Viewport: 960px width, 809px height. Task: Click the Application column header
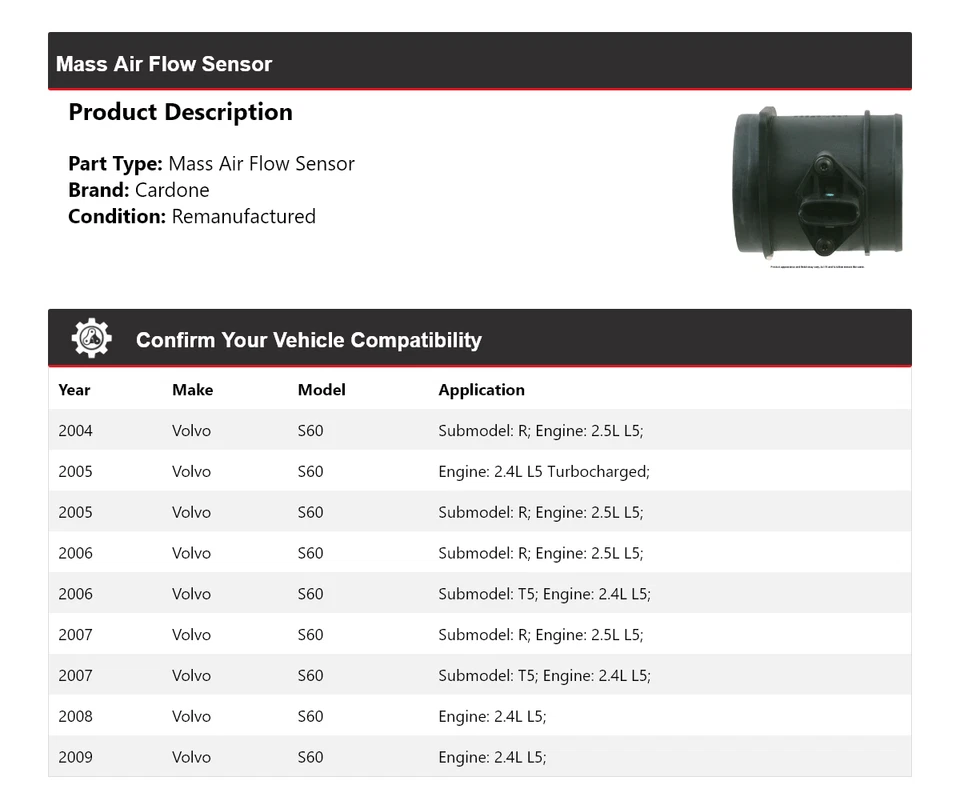[481, 390]
